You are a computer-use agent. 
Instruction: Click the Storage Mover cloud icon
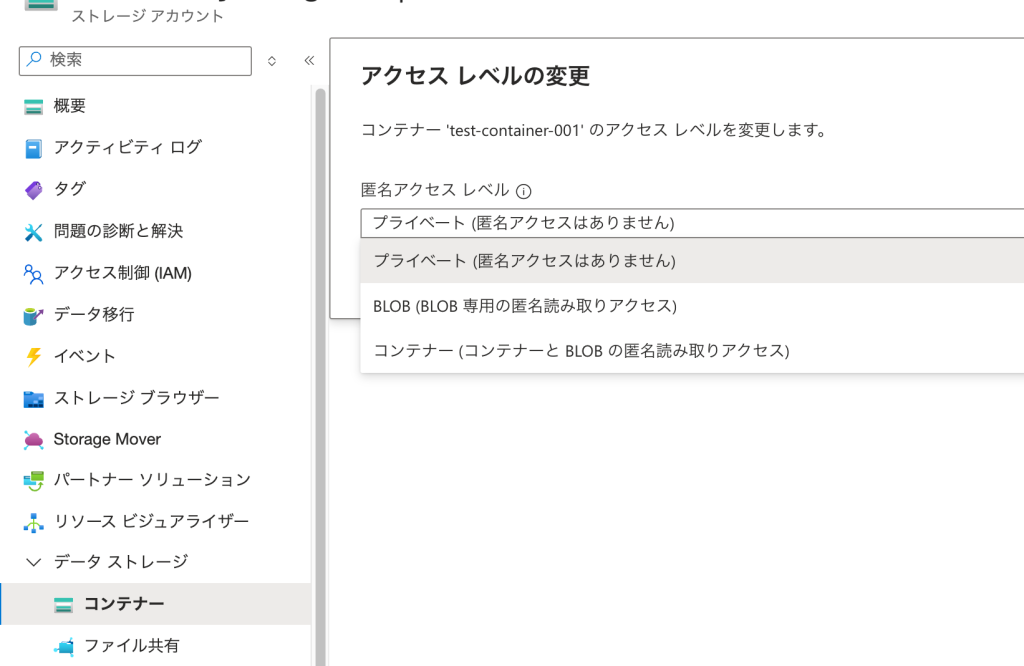34,440
